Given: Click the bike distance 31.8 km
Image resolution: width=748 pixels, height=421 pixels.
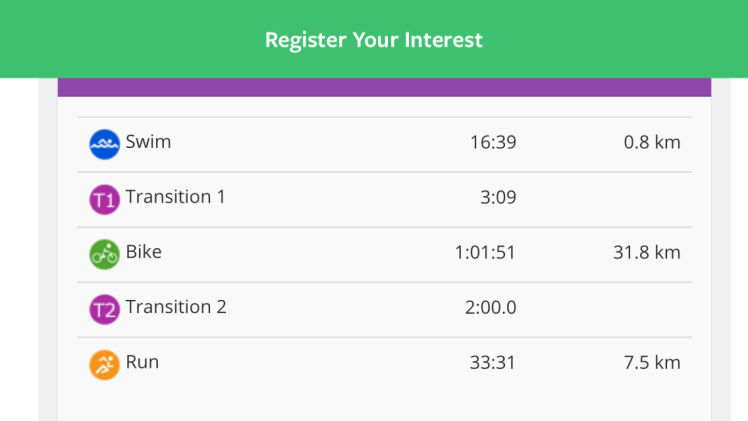Looking at the screenshot, I should [647, 252].
